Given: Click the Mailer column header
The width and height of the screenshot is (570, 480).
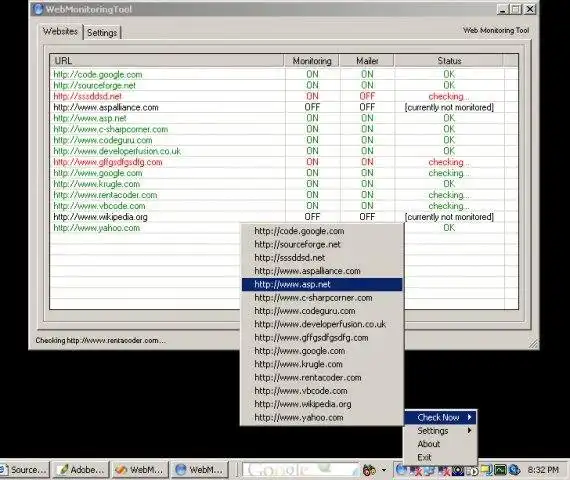Looking at the screenshot, I should coord(367,61).
